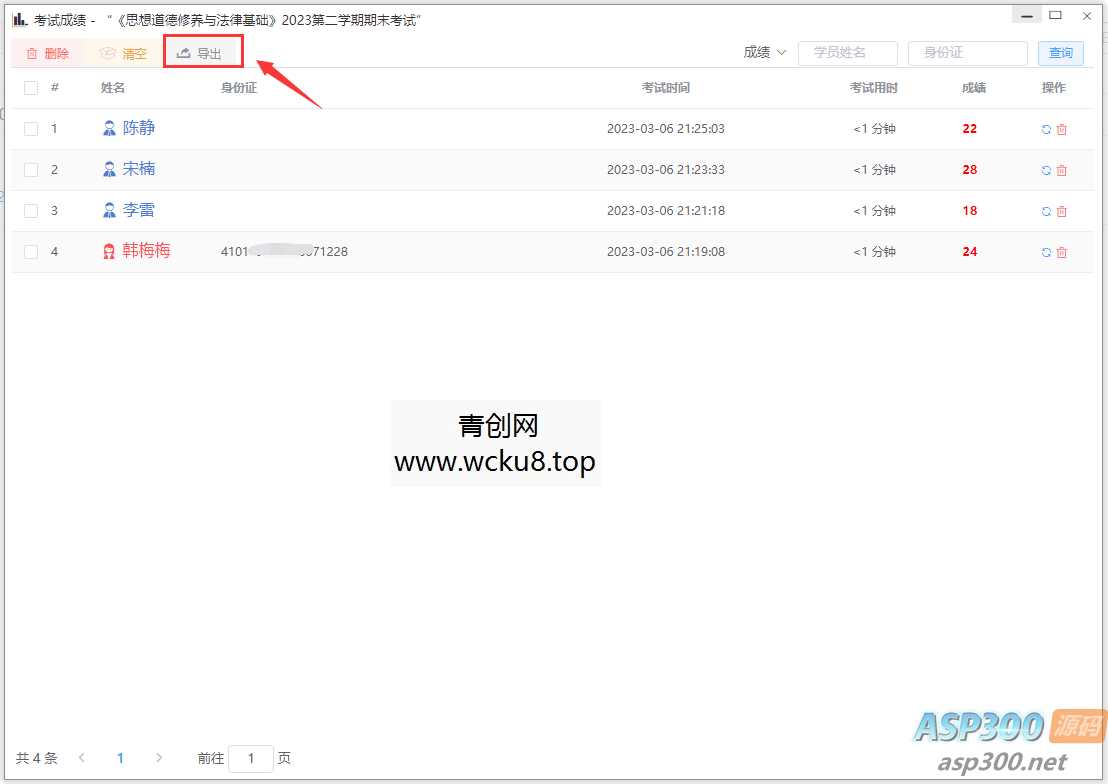The width and height of the screenshot is (1108, 784).
Task: Open student 李雷's name link
Action: click(139, 210)
